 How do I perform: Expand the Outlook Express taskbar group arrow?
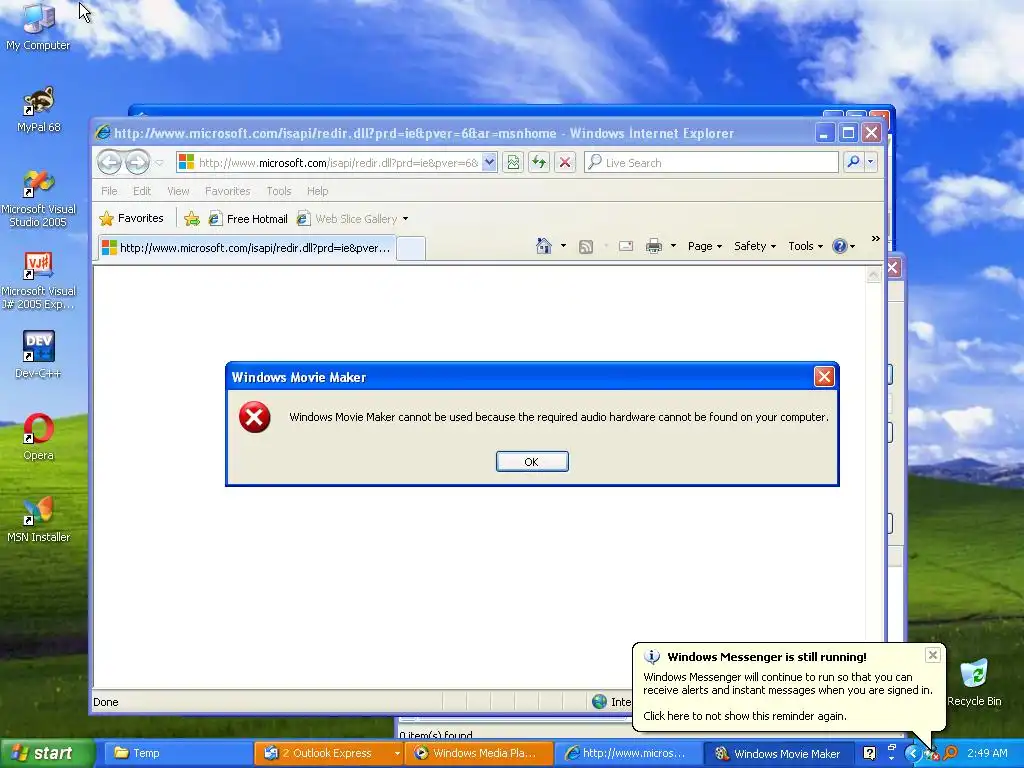396,754
